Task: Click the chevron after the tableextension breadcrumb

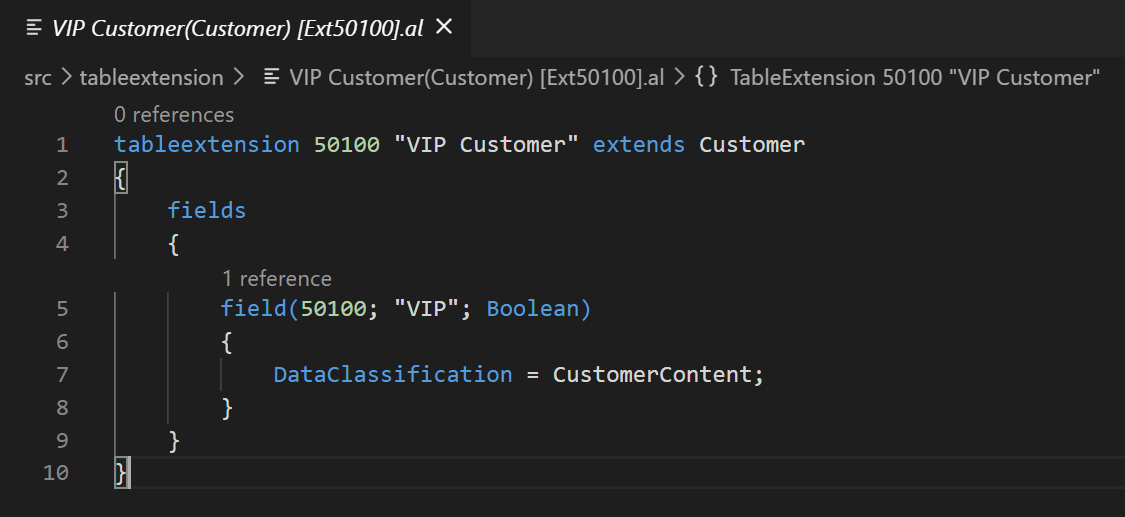Action: tap(238, 78)
